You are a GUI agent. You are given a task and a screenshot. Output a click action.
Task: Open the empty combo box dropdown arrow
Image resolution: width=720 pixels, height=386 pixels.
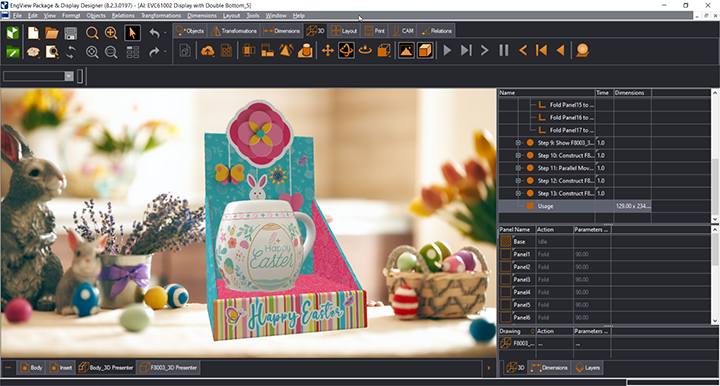pyautogui.click(x=69, y=76)
